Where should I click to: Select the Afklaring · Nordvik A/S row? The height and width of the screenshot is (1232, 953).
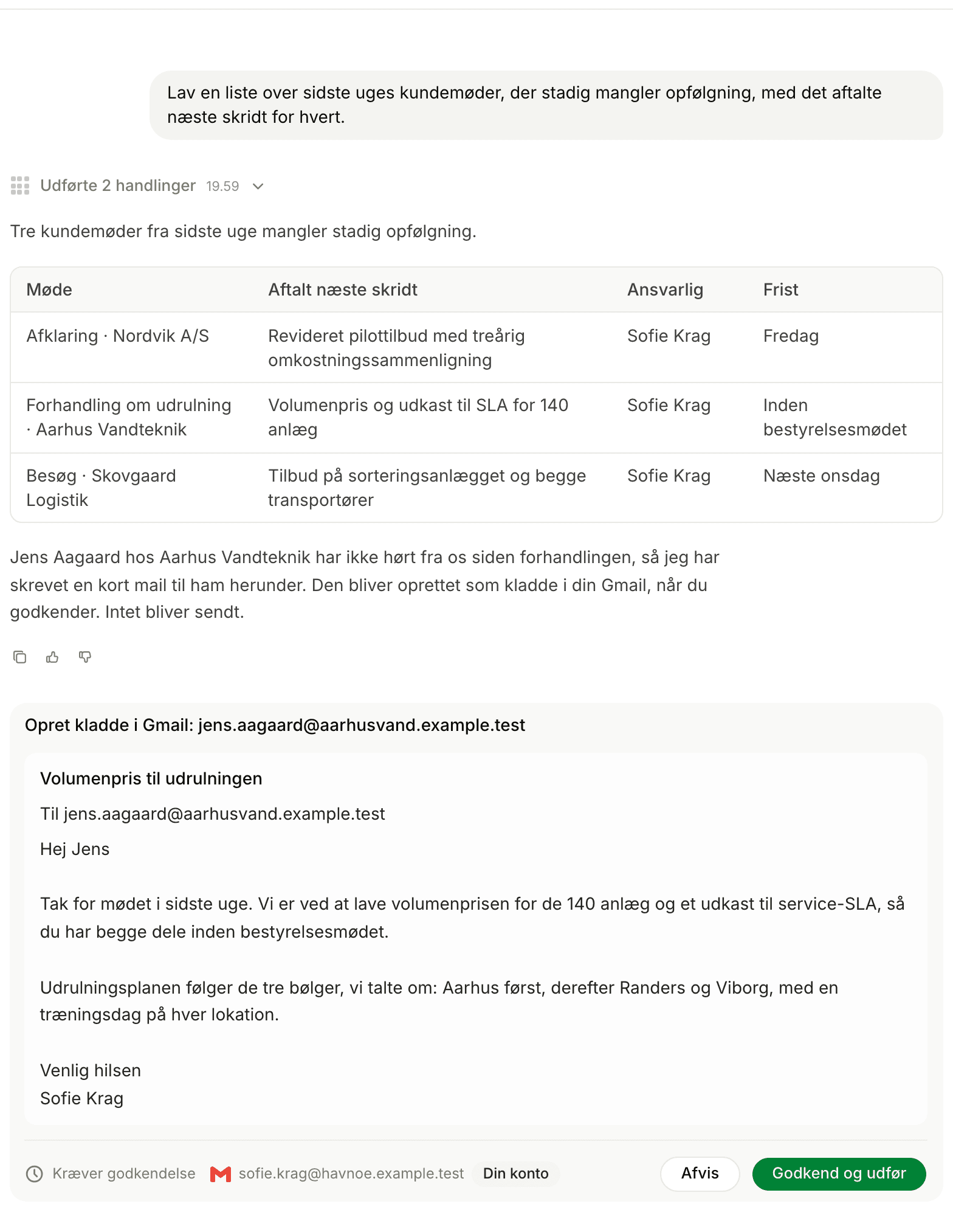pos(476,348)
